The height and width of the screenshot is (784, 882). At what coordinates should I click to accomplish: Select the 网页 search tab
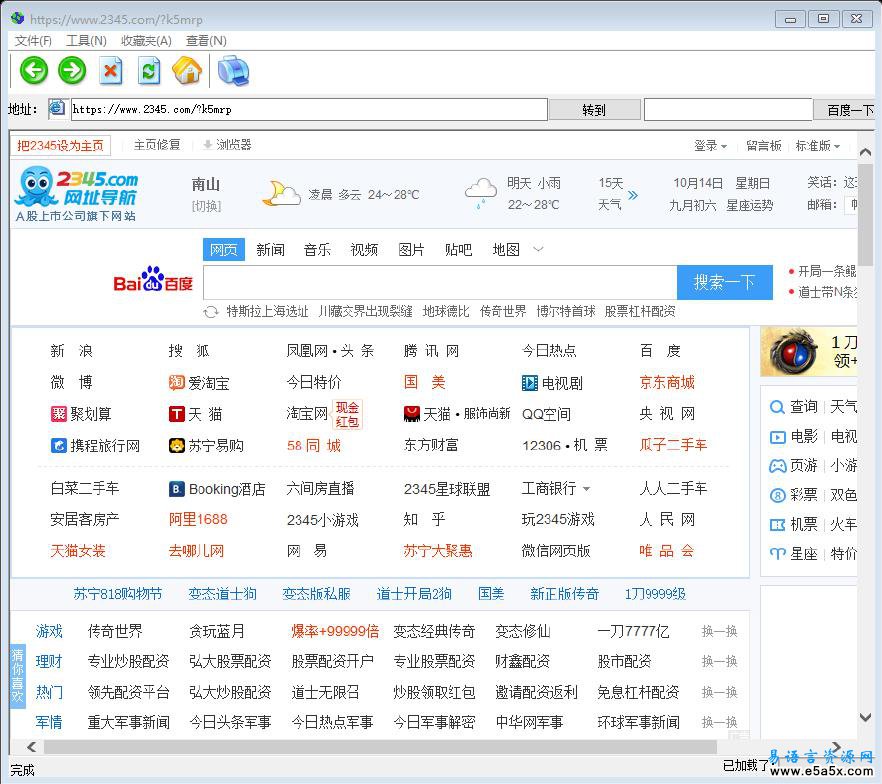point(223,250)
